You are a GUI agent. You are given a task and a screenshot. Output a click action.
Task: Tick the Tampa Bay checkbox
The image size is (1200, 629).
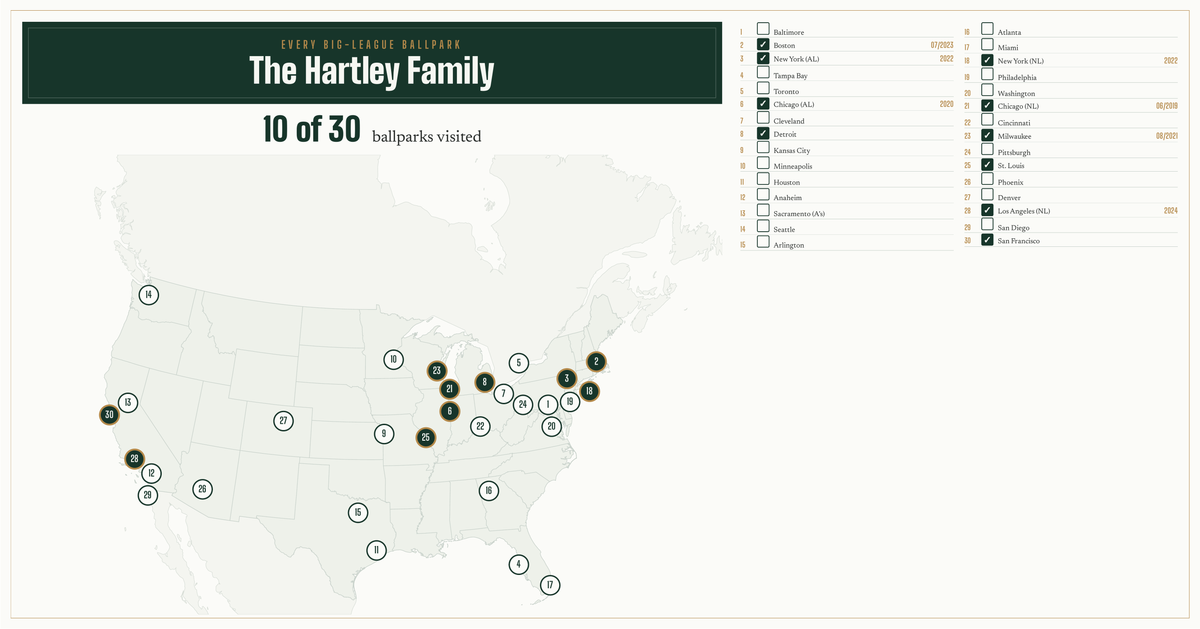(x=763, y=72)
